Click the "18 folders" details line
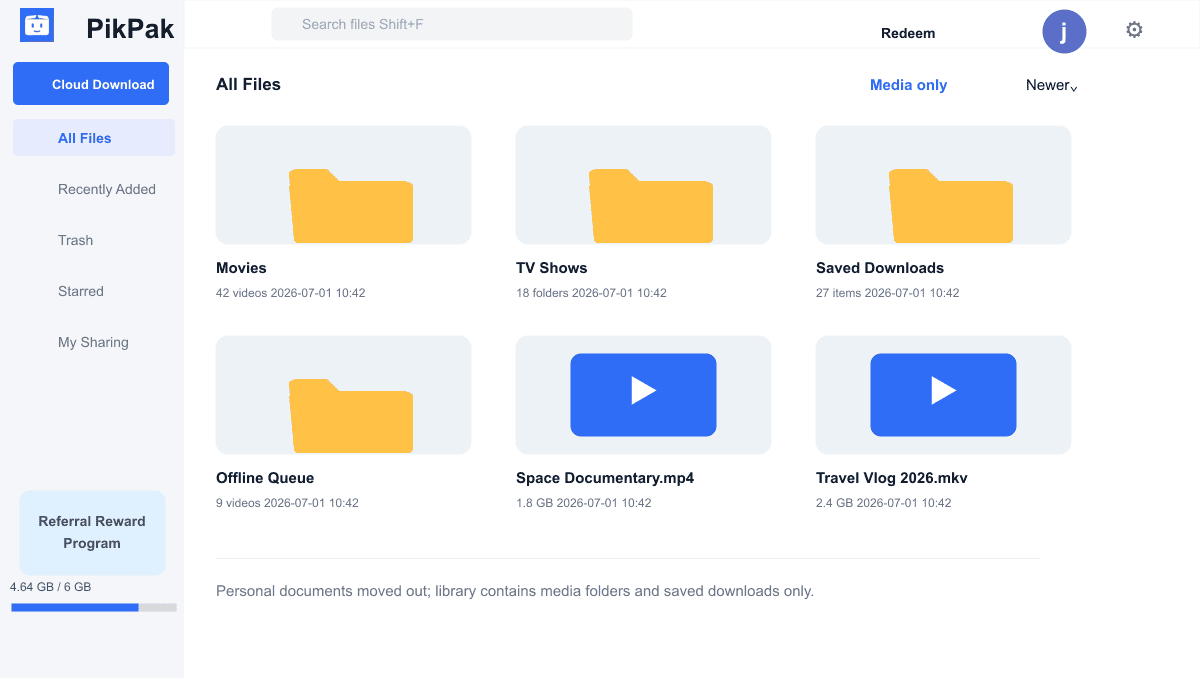This screenshot has width=1200, height=678. (591, 293)
